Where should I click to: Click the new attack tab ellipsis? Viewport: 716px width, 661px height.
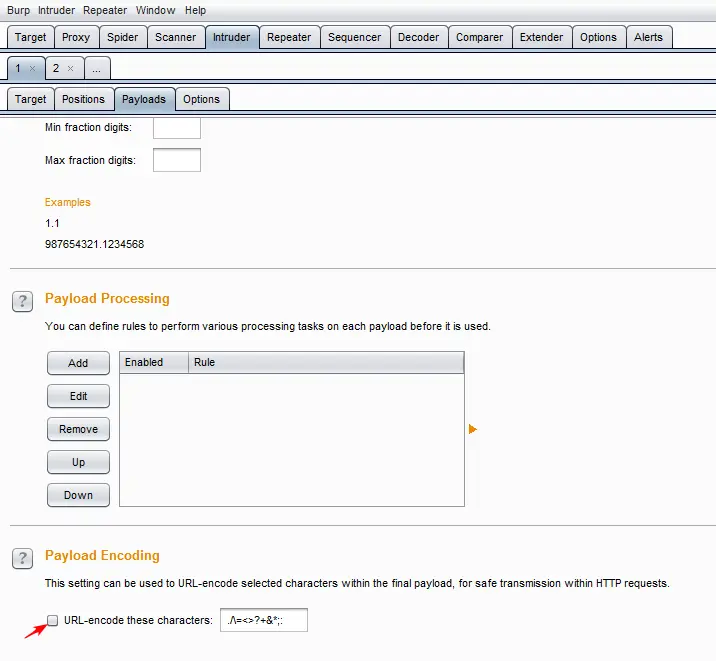point(97,68)
